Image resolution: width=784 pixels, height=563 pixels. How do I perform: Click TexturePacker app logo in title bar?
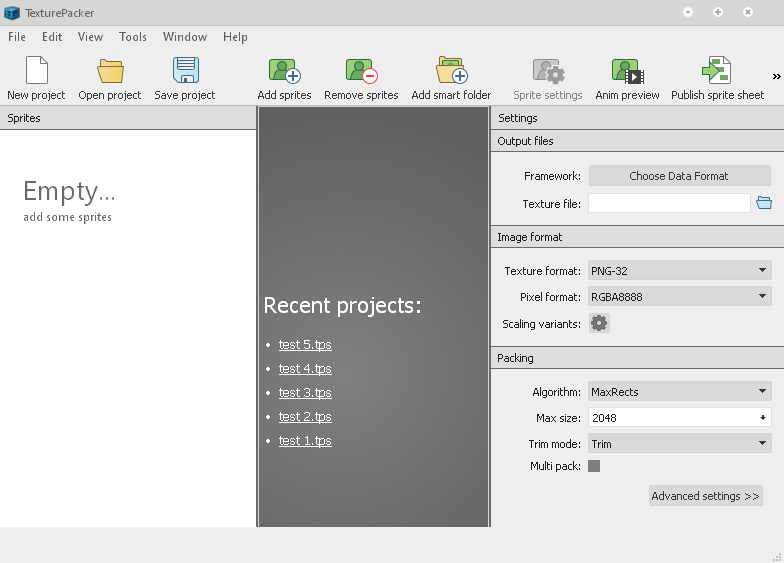pos(12,12)
